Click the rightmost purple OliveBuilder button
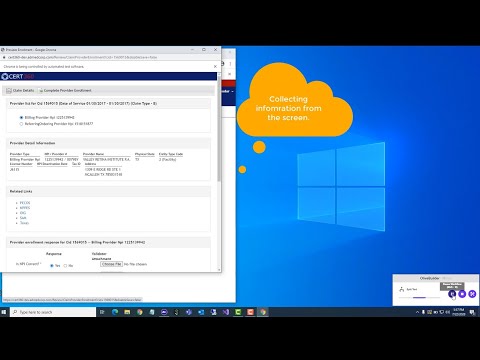Viewport: 480px width, 360px height. pyautogui.click(x=472, y=294)
